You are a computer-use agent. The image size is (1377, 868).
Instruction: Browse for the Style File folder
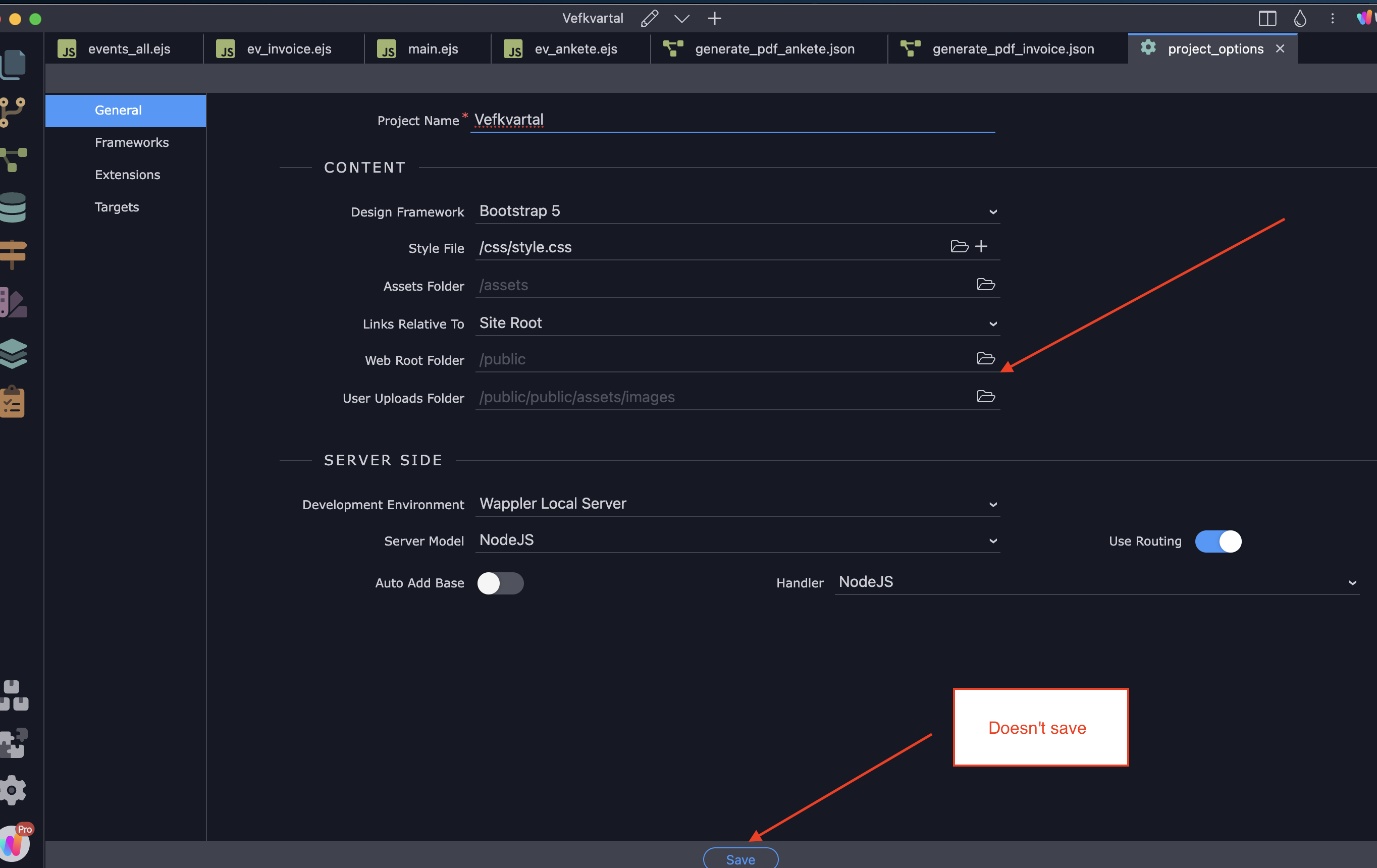coord(959,246)
